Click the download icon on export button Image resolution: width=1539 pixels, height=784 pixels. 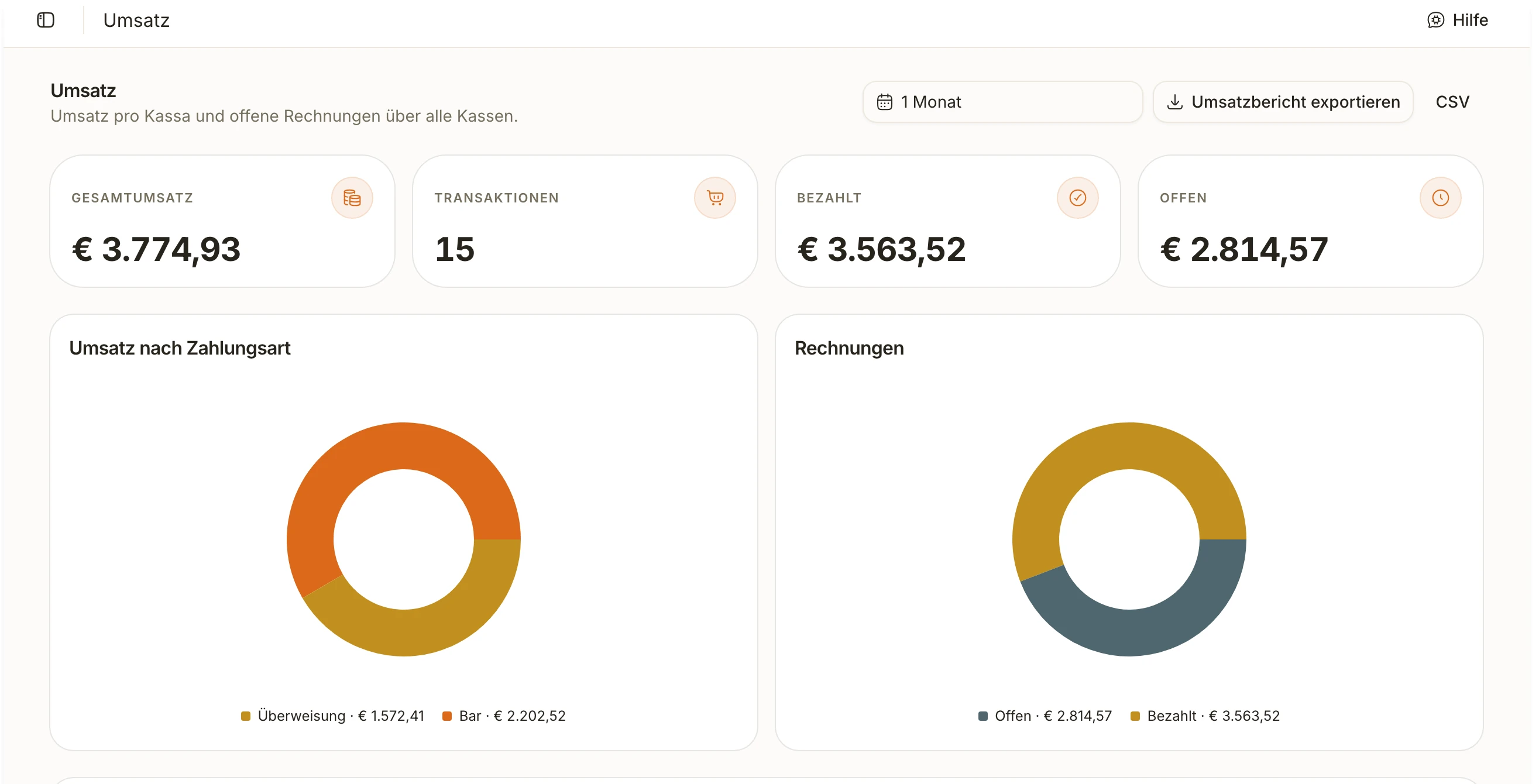tap(1174, 102)
